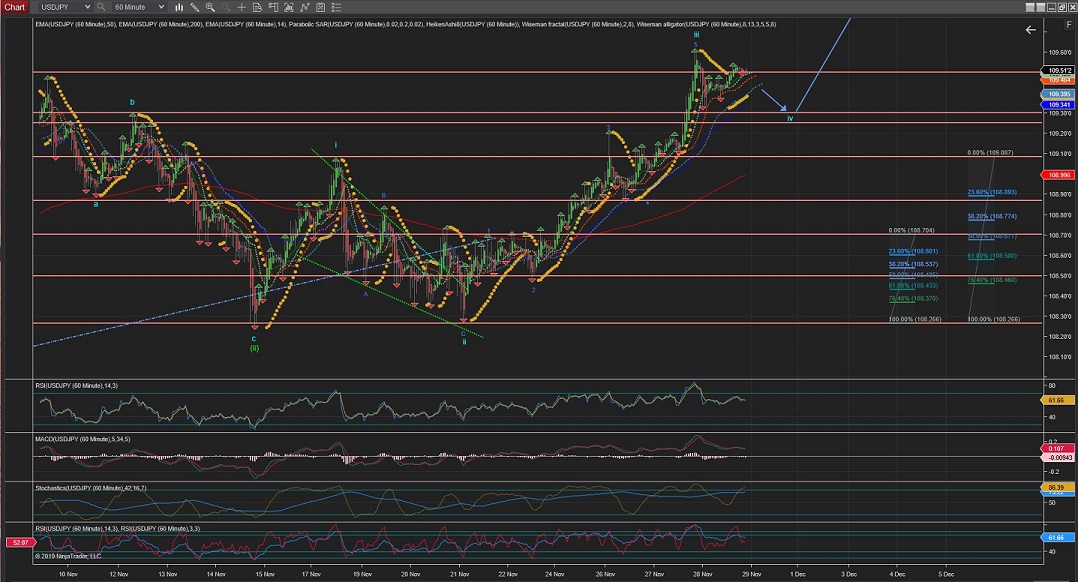The width and height of the screenshot is (1078, 582).
Task: Select the crosshair cursor icon
Action: [x=241, y=7]
